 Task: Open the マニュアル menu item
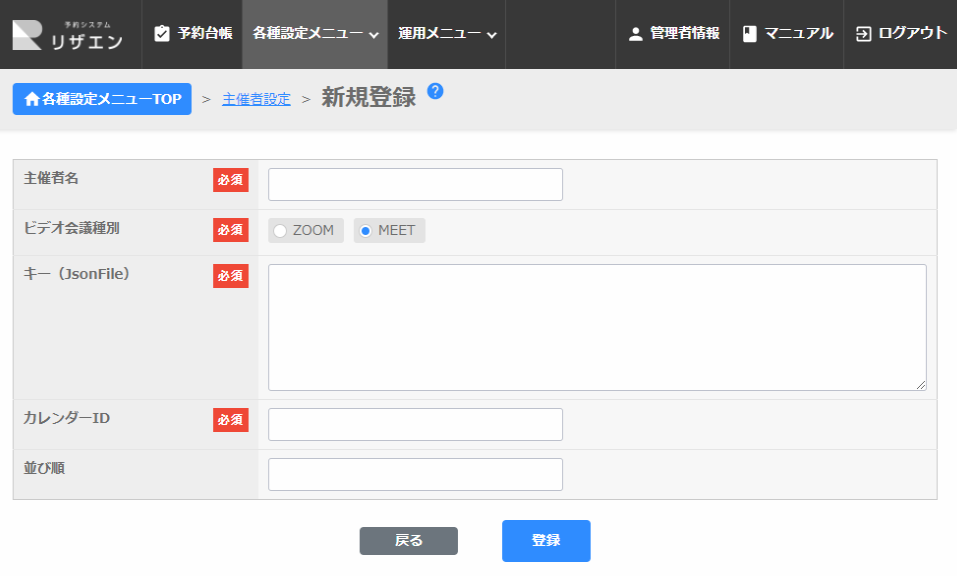pyautogui.click(x=798, y=34)
